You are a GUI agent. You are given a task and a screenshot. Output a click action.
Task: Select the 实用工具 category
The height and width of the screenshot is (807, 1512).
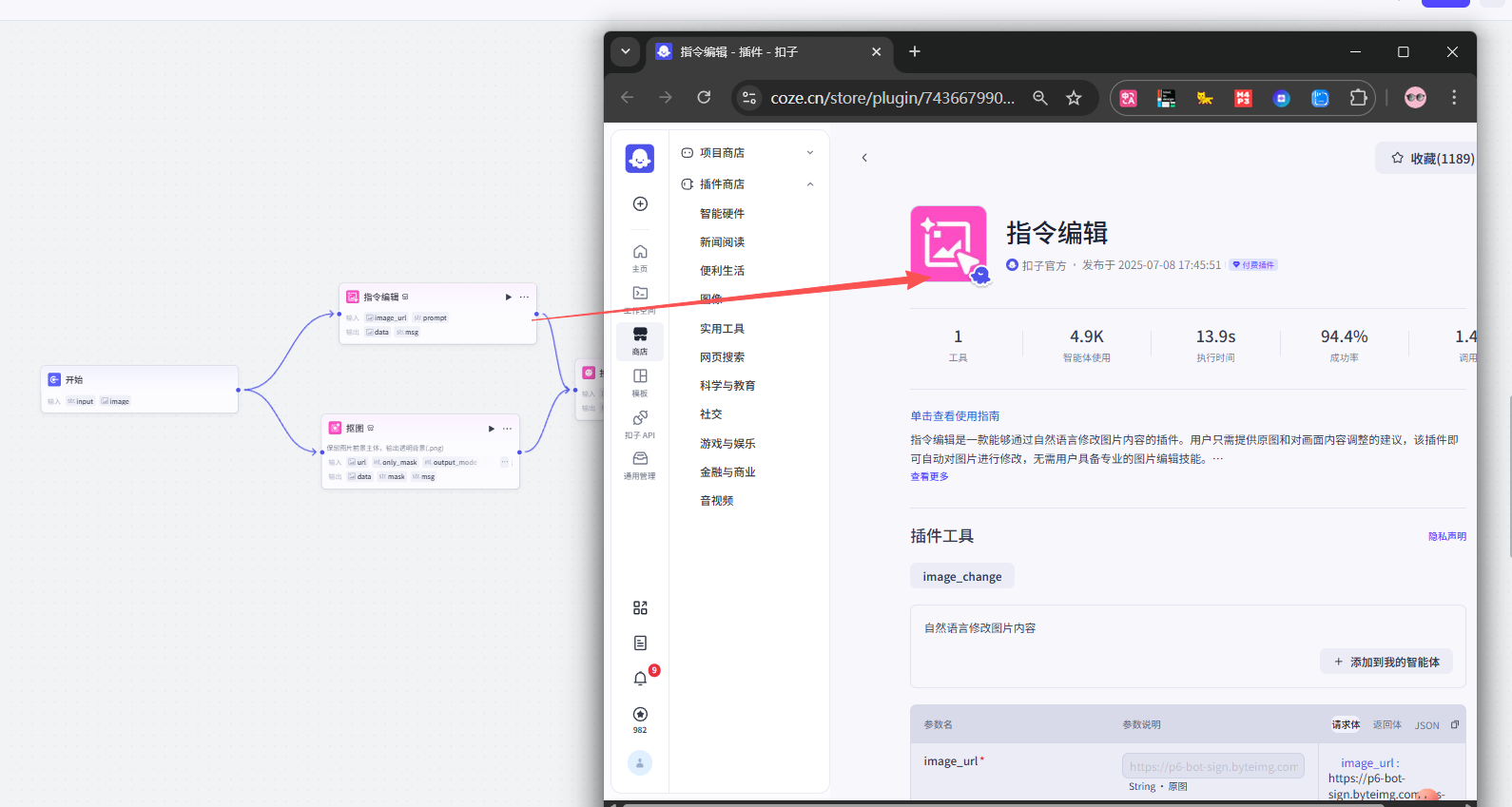click(x=722, y=328)
